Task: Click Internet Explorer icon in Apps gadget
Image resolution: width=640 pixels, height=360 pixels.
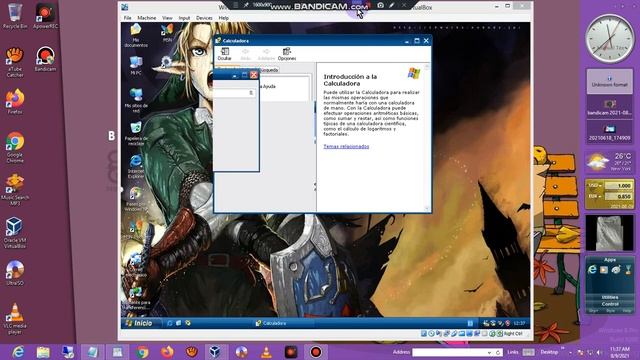Action: (592, 269)
